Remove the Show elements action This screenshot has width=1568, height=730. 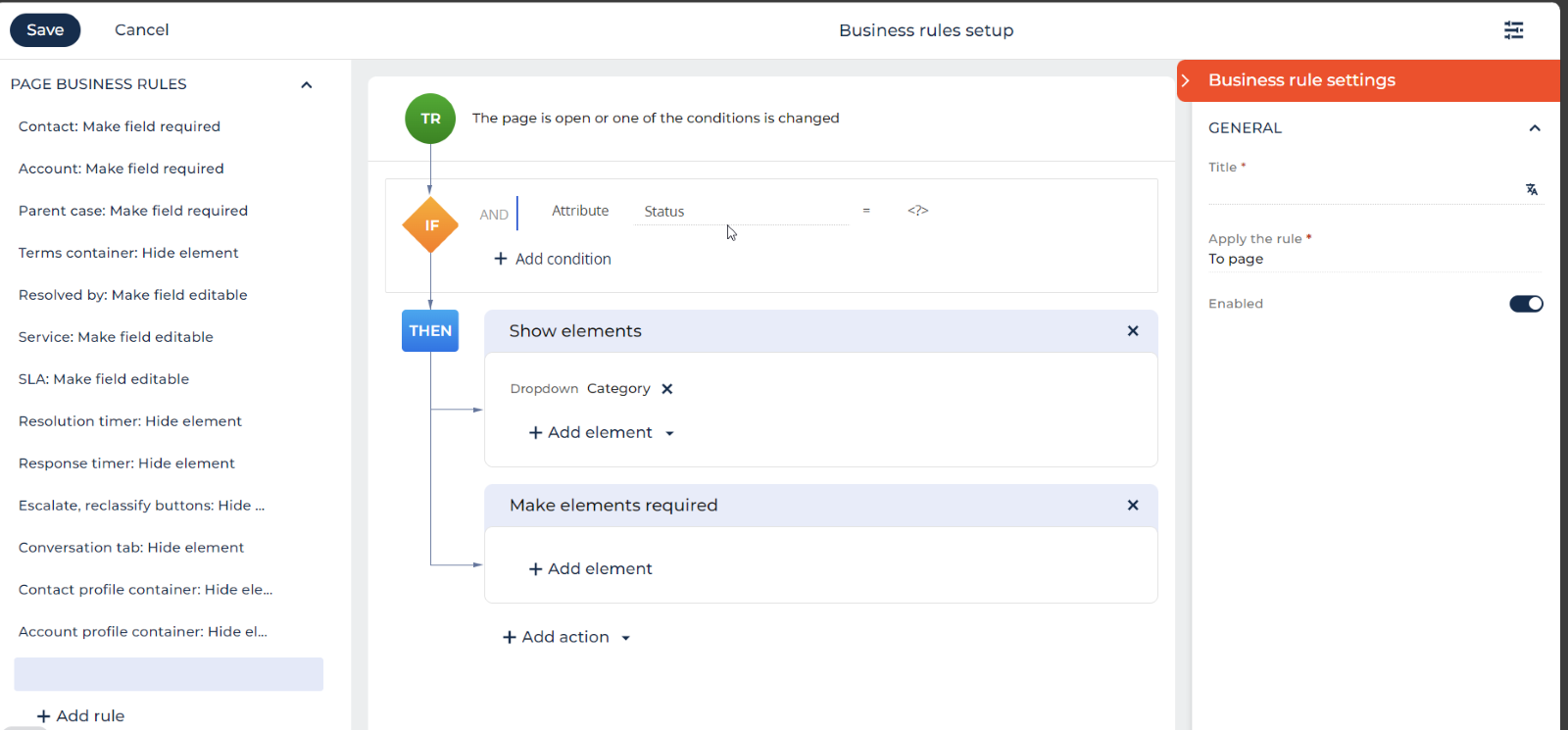(1133, 331)
